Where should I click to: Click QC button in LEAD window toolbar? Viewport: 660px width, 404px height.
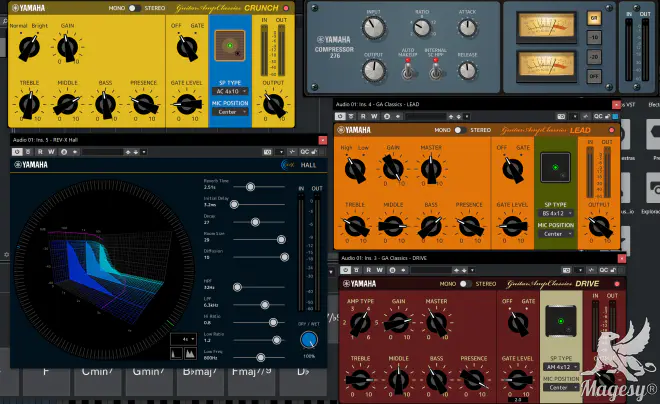pyautogui.click(x=598, y=116)
